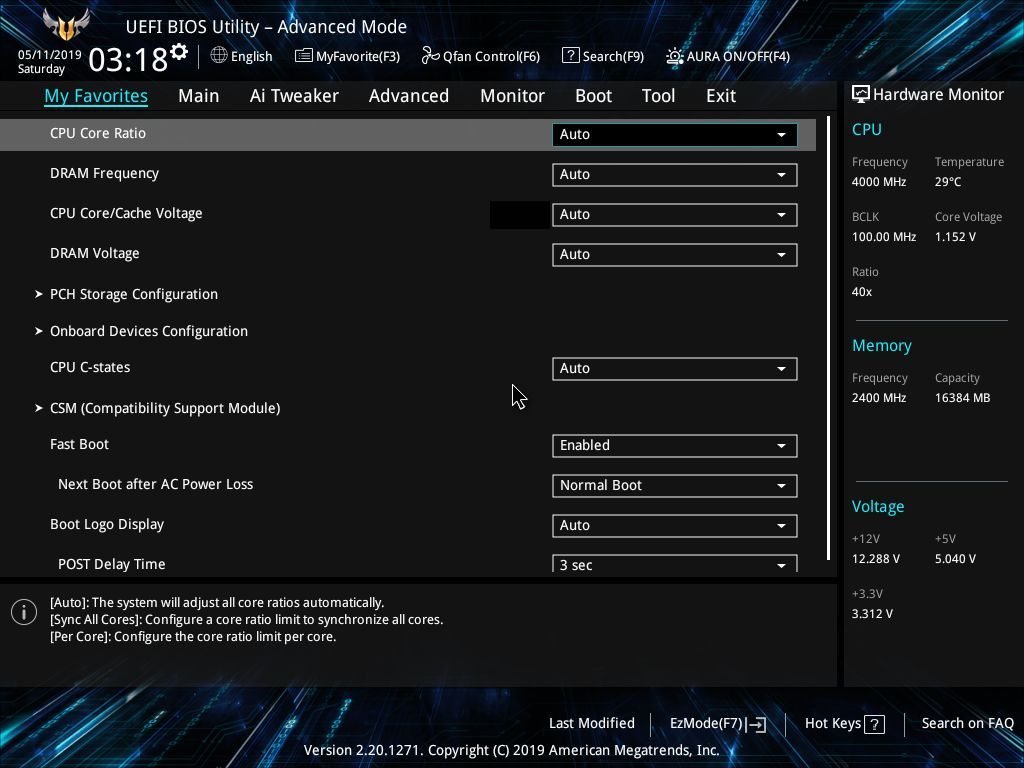Open Next Boot after AC Power Loss dropdown

pyautogui.click(x=675, y=485)
